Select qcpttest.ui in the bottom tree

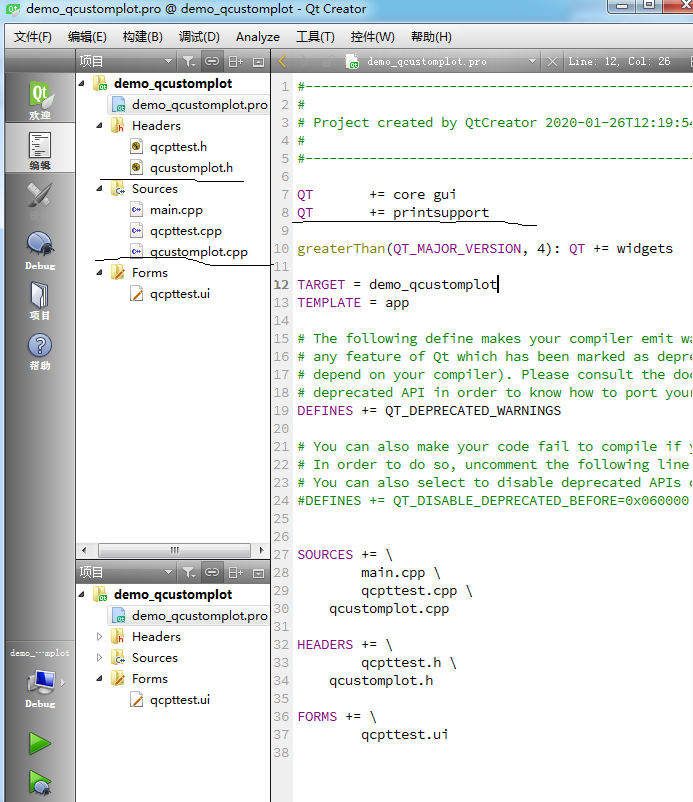tap(180, 700)
